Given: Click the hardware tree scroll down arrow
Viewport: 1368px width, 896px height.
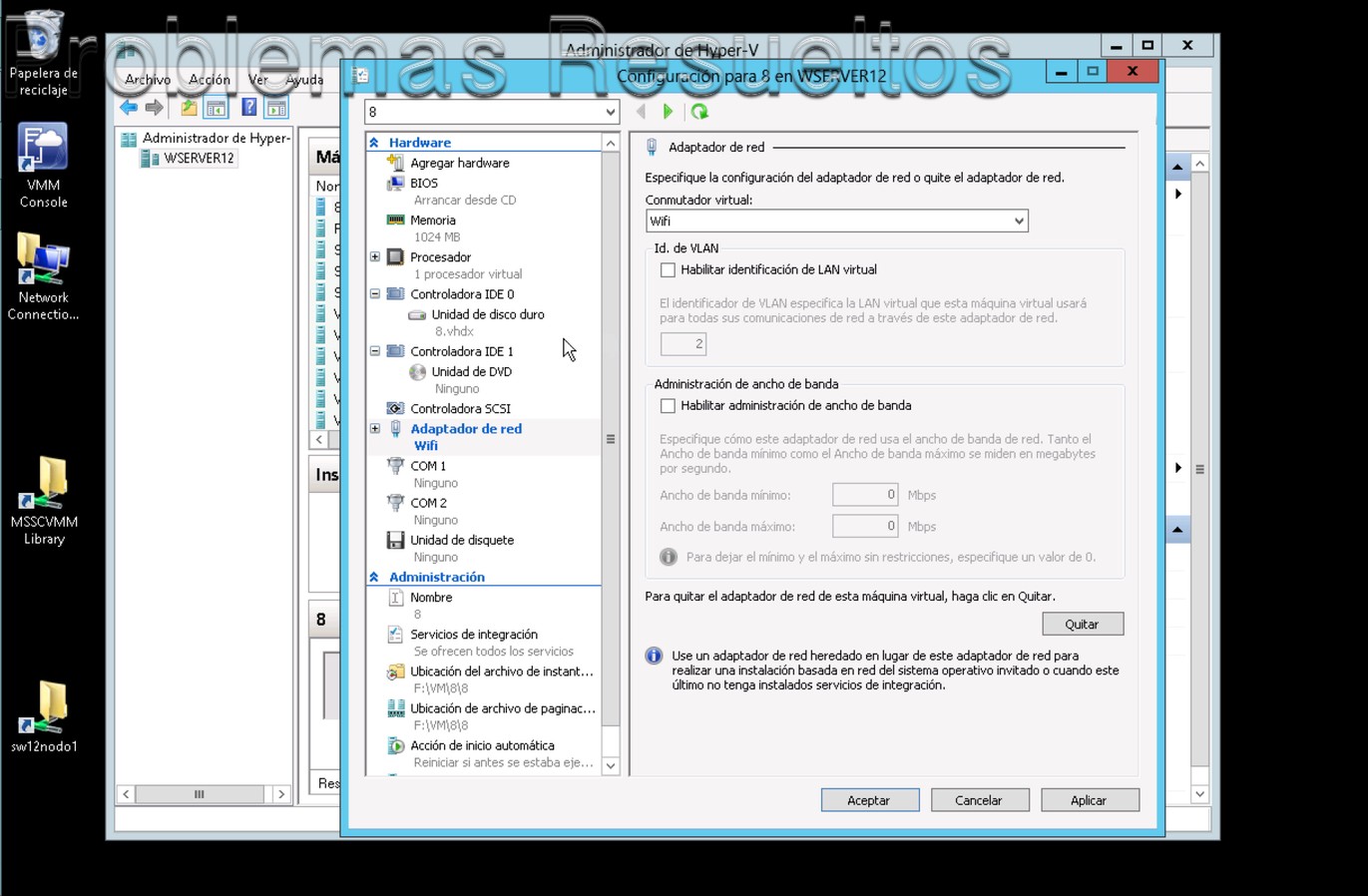Looking at the screenshot, I should click(x=611, y=766).
